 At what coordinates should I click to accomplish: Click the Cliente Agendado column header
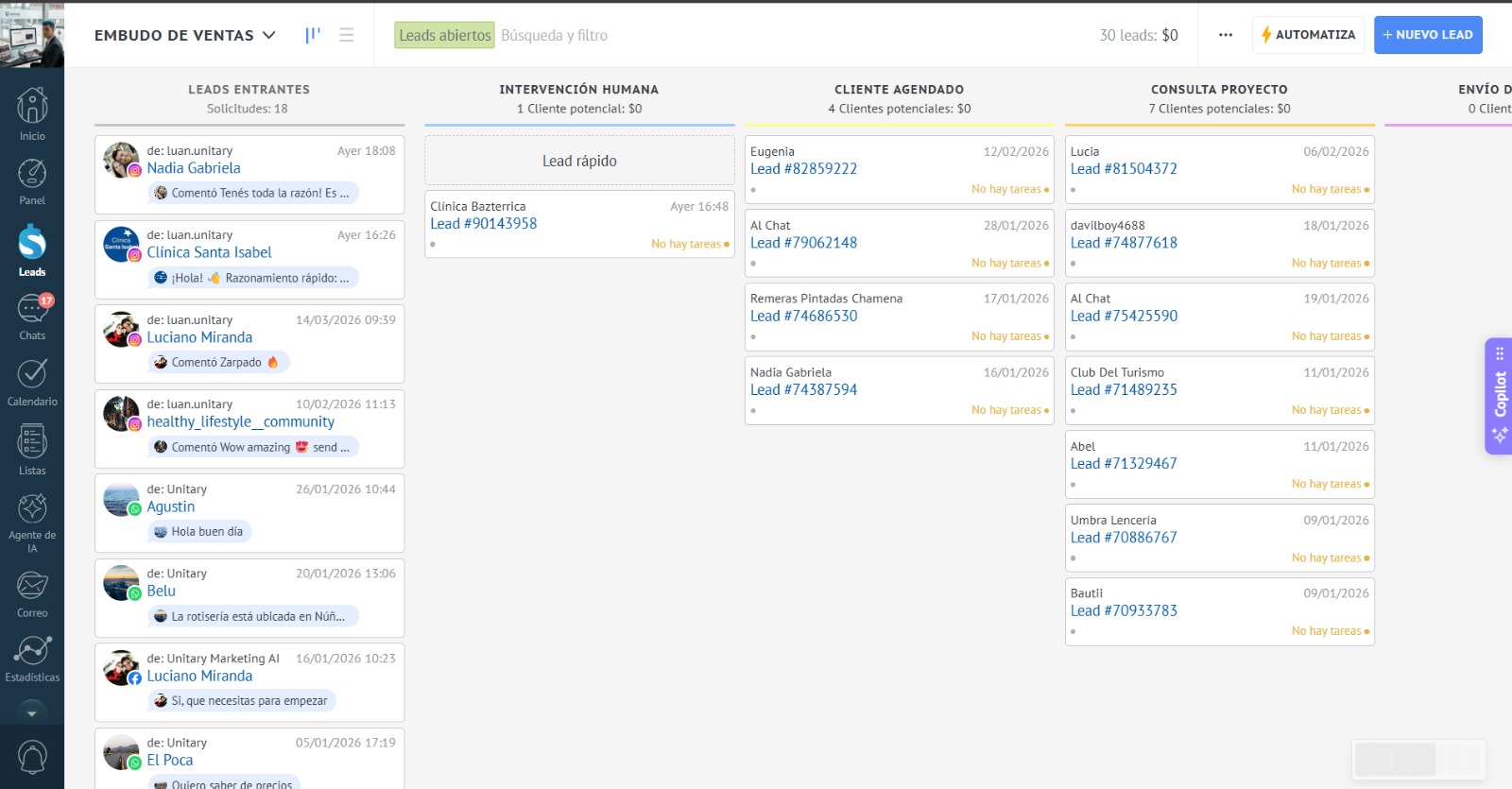(899, 90)
